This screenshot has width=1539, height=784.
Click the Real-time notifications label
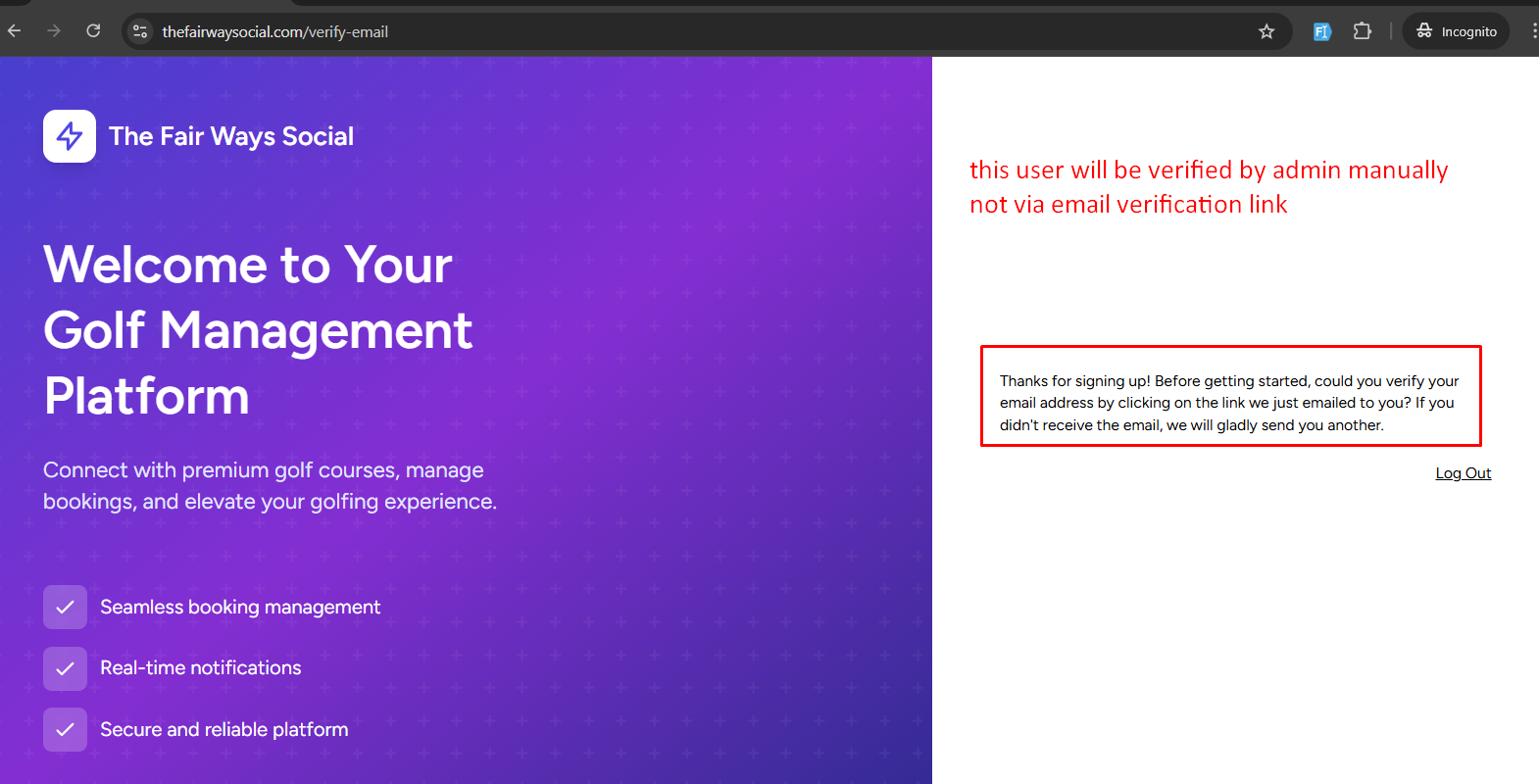201,668
